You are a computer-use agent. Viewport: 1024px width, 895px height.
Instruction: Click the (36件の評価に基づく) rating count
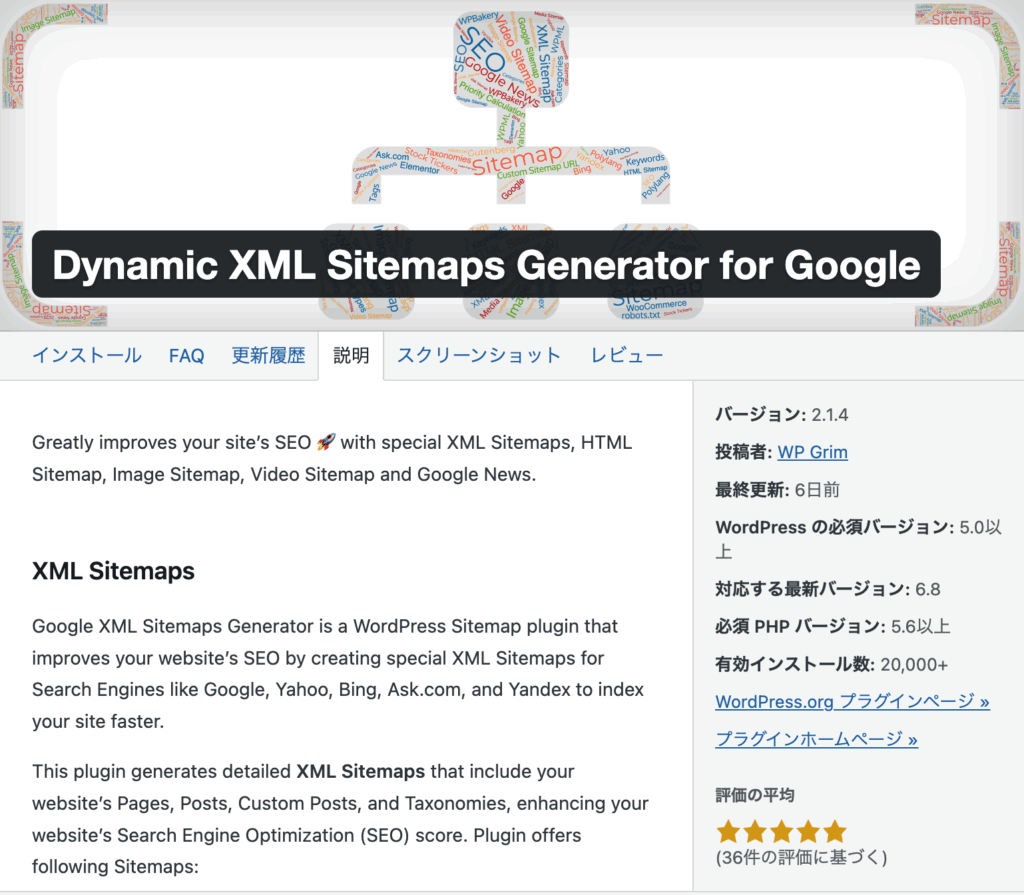(x=801, y=857)
